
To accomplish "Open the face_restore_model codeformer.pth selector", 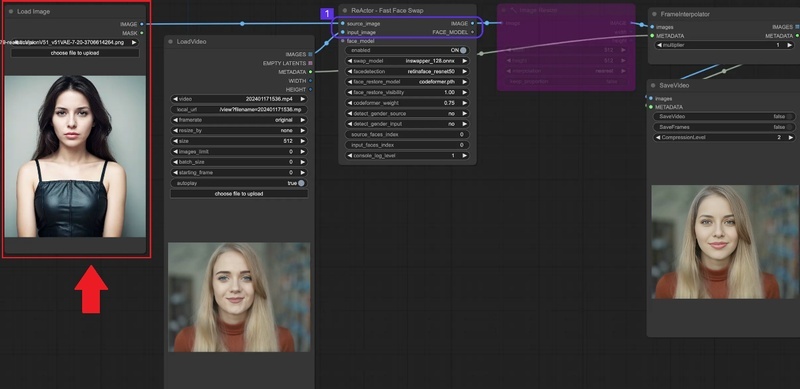I will (x=408, y=82).
